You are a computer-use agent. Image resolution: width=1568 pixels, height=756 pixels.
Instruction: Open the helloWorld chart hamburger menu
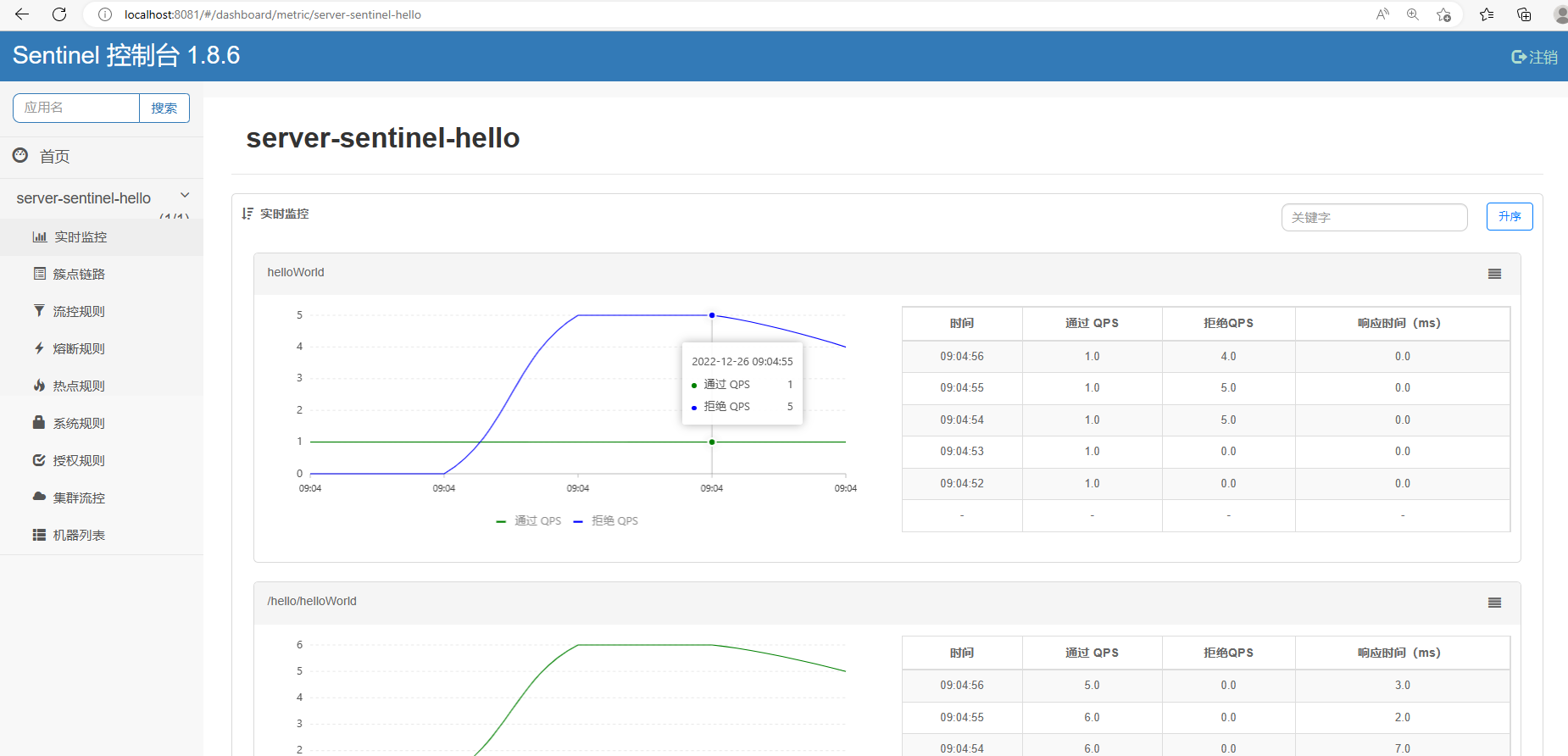click(x=1495, y=274)
